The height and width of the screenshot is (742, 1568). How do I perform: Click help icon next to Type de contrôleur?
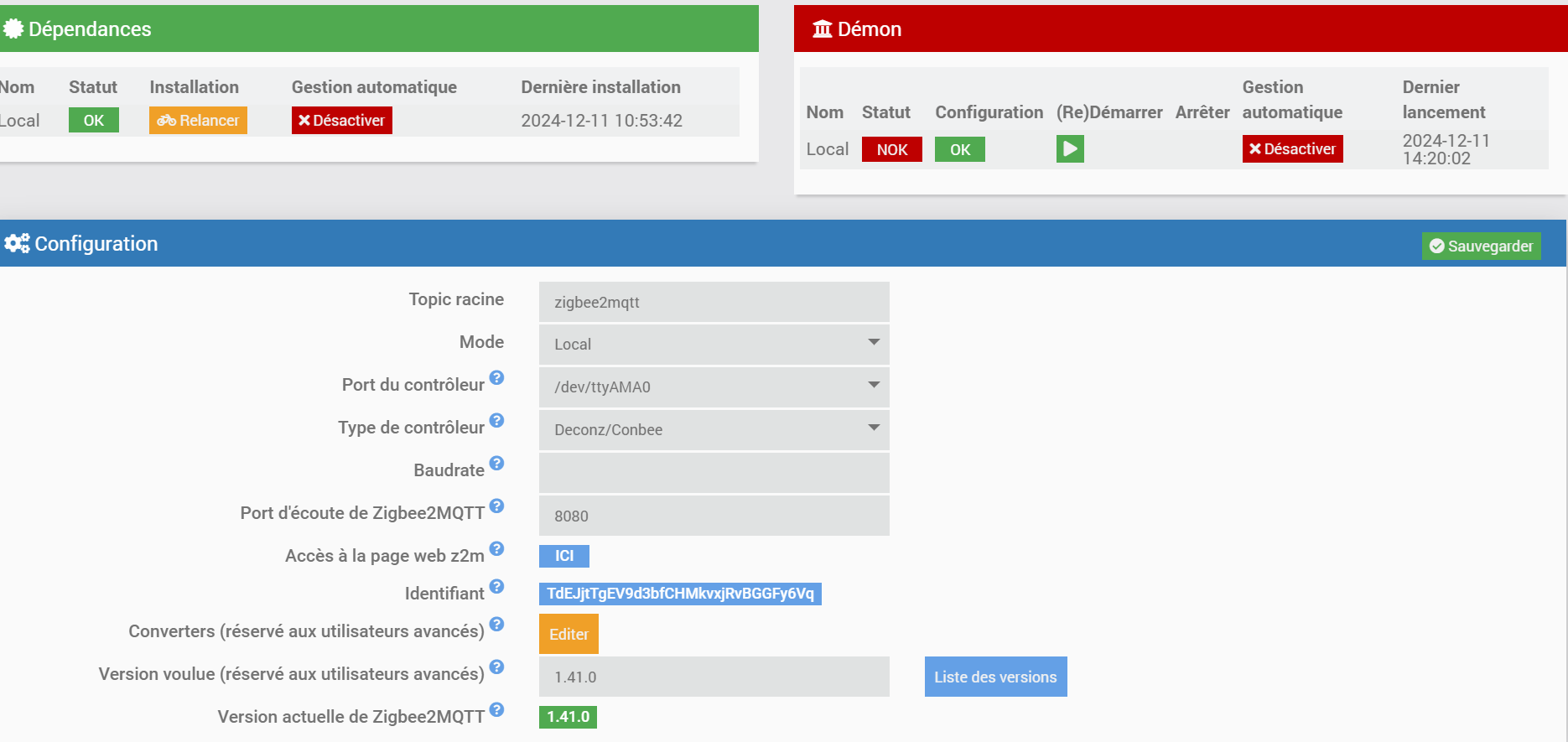[x=496, y=421]
